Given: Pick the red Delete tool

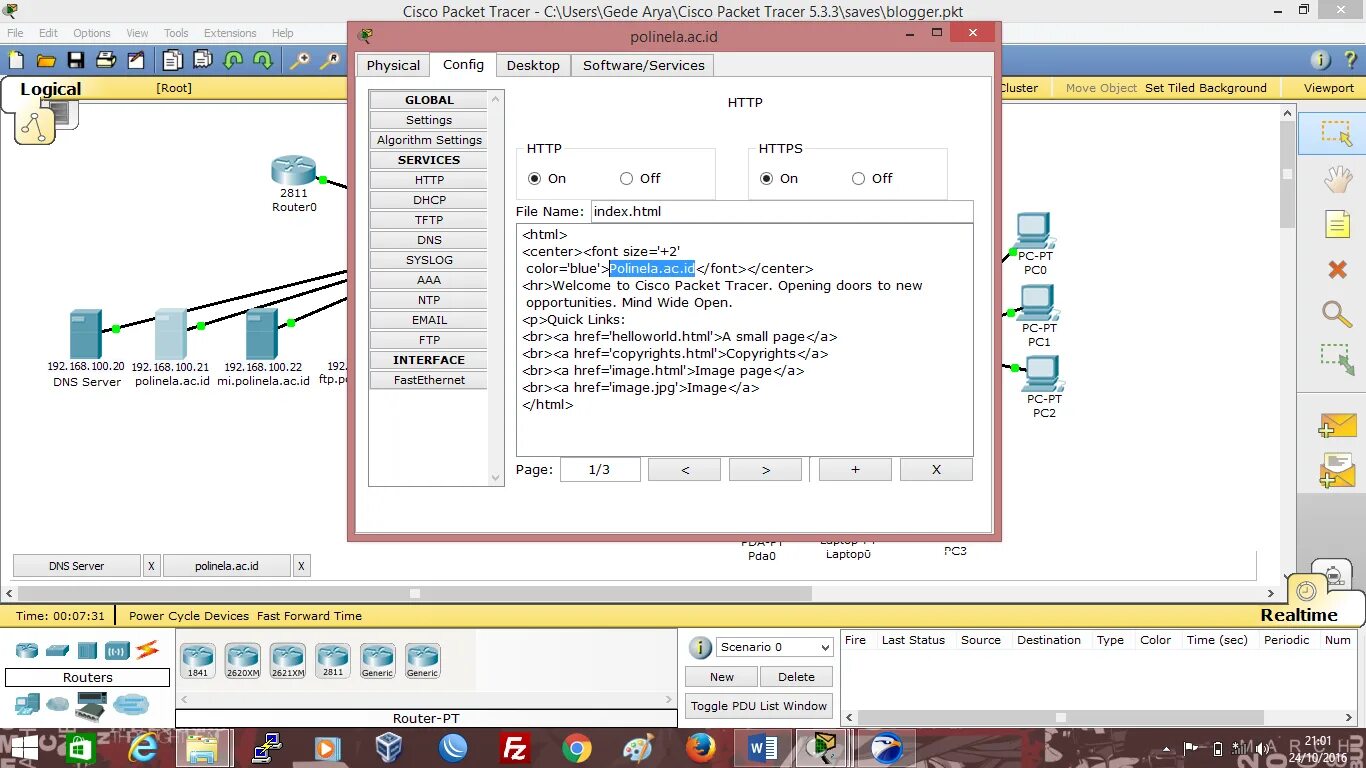Looking at the screenshot, I should 1337,269.
